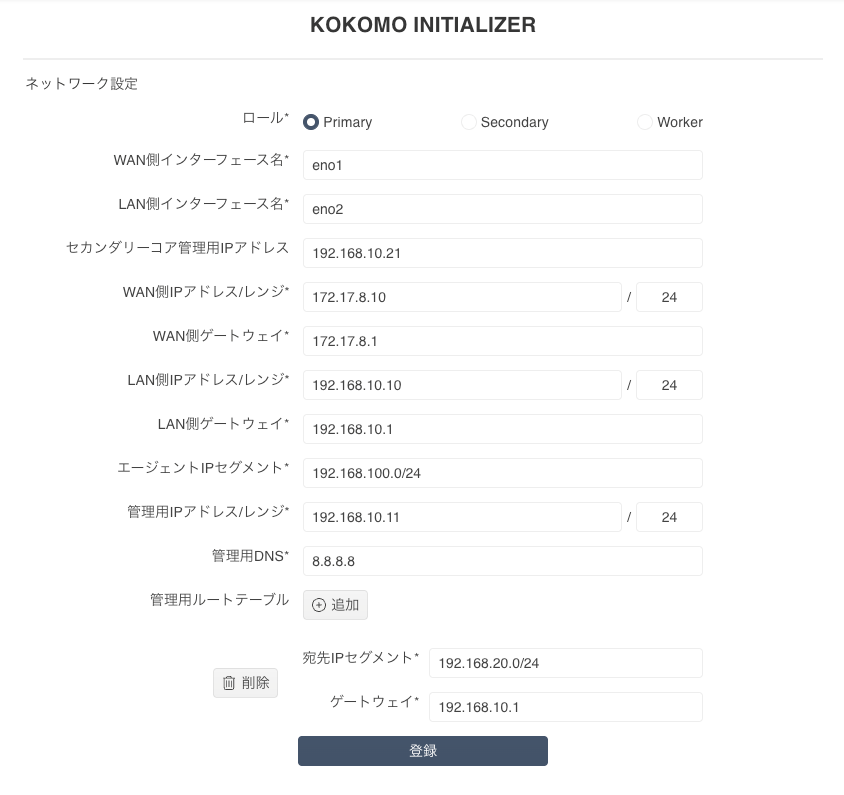Click the plus icon on 追加 button
The height and width of the screenshot is (795, 844).
point(319,605)
